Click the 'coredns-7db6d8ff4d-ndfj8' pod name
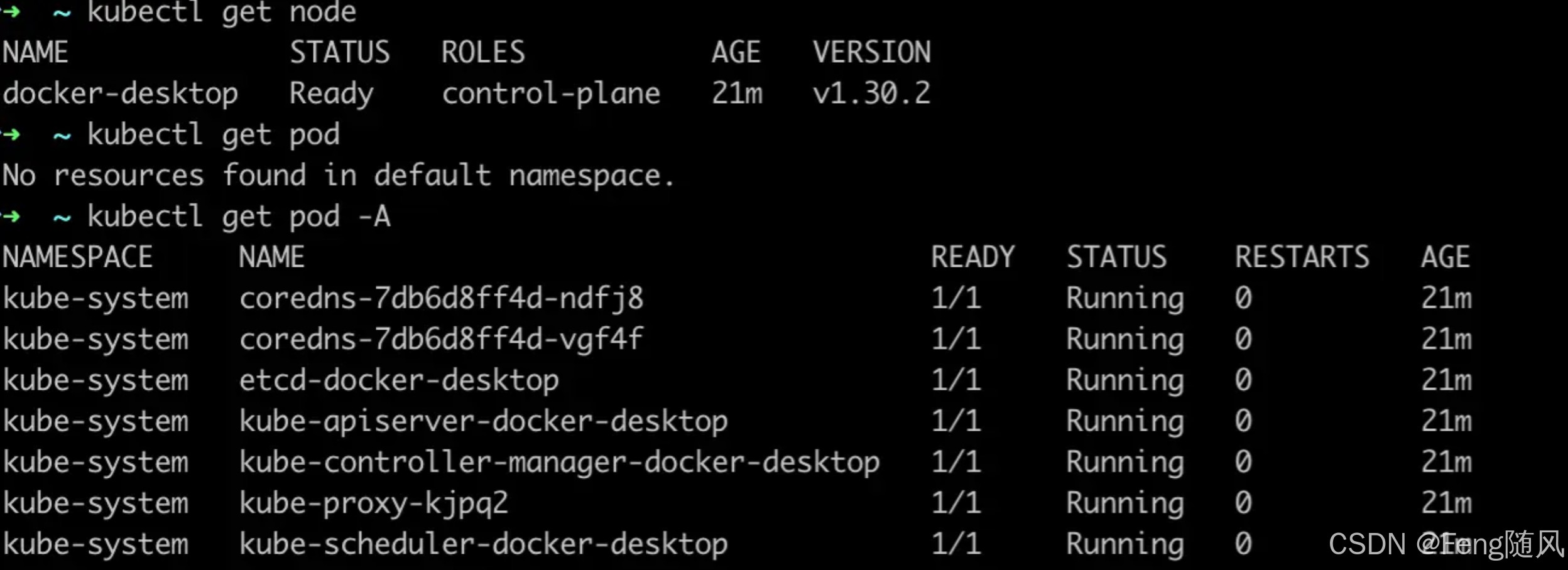Screen dimensions: 1568x570 tap(441, 299)
